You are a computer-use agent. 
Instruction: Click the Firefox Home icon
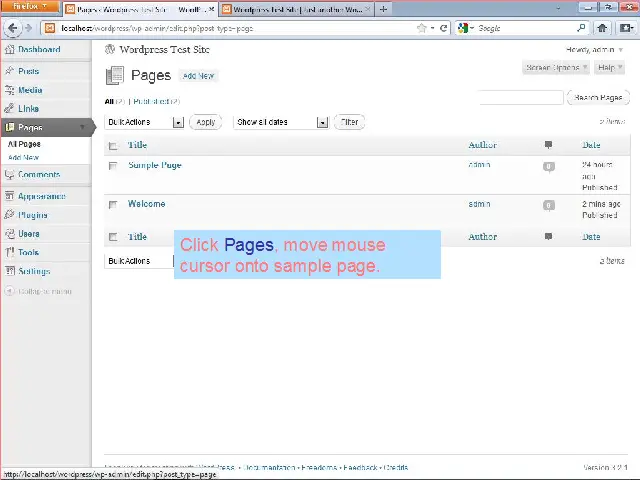coord(602,28)
